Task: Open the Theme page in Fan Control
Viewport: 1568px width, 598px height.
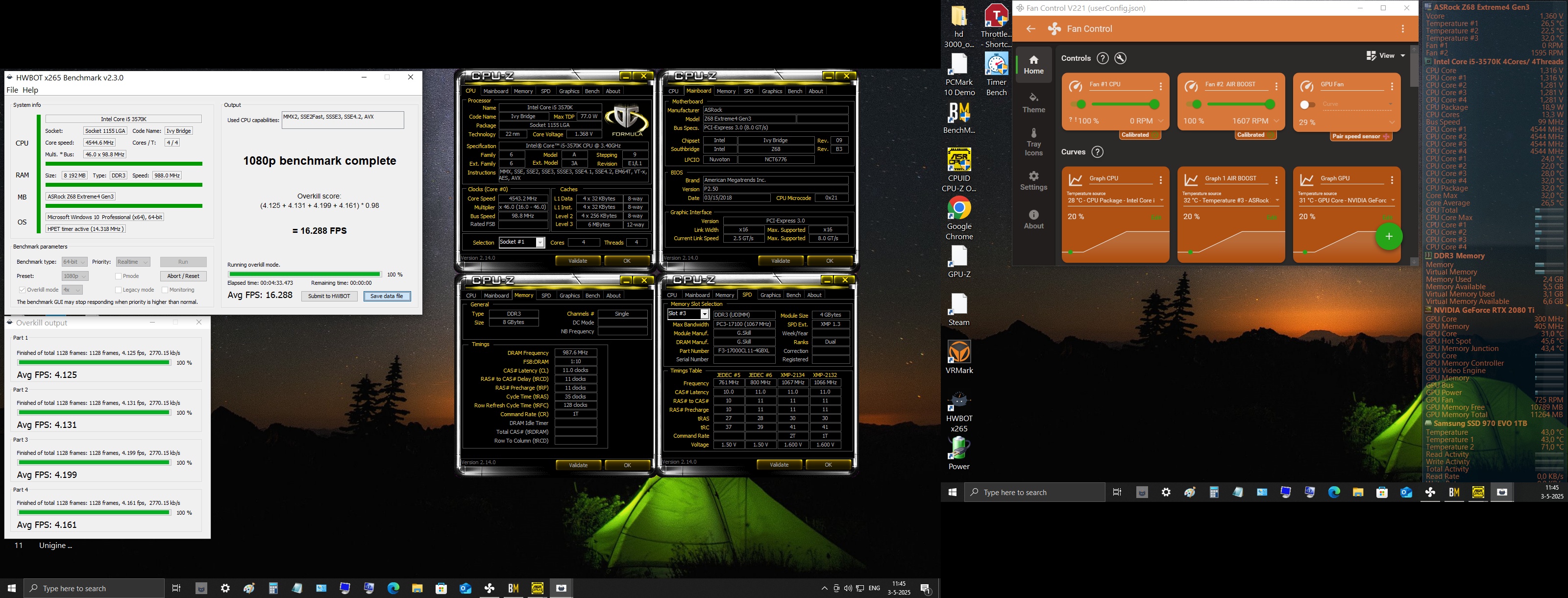Action: [x=1033, y=102]
